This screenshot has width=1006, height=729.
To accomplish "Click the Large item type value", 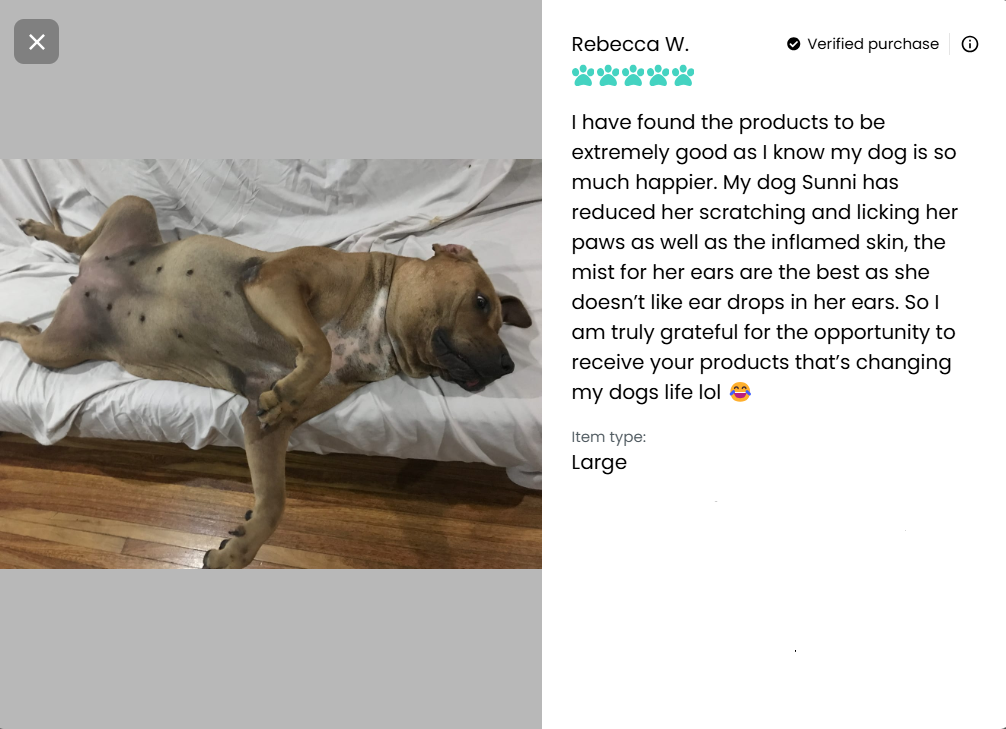I will [599, 462].
